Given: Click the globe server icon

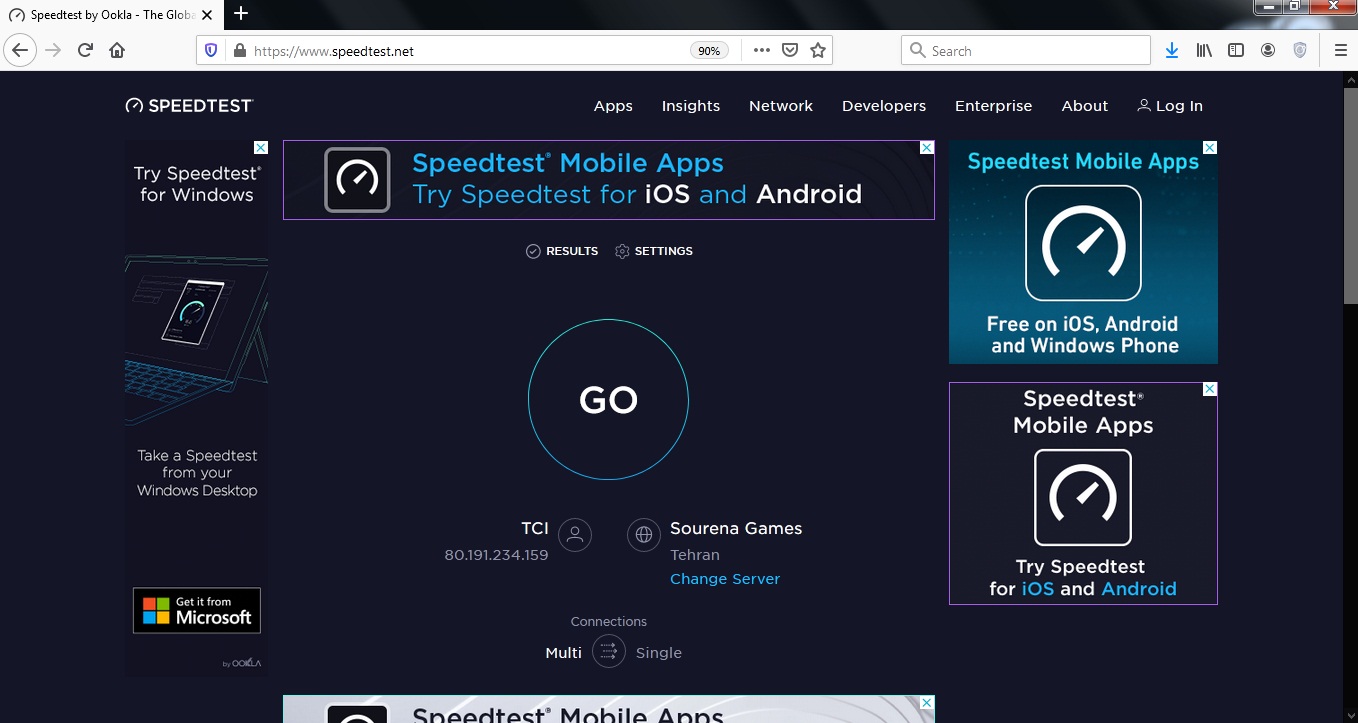Looking at the screenshot, I should click(x=643, y=535).
